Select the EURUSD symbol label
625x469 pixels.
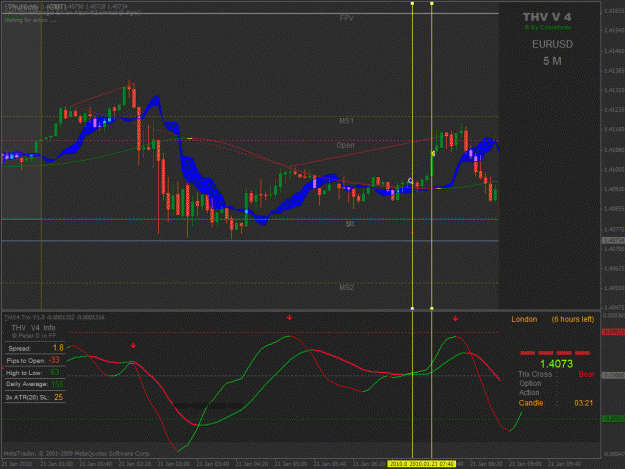(x=552, y=44)
